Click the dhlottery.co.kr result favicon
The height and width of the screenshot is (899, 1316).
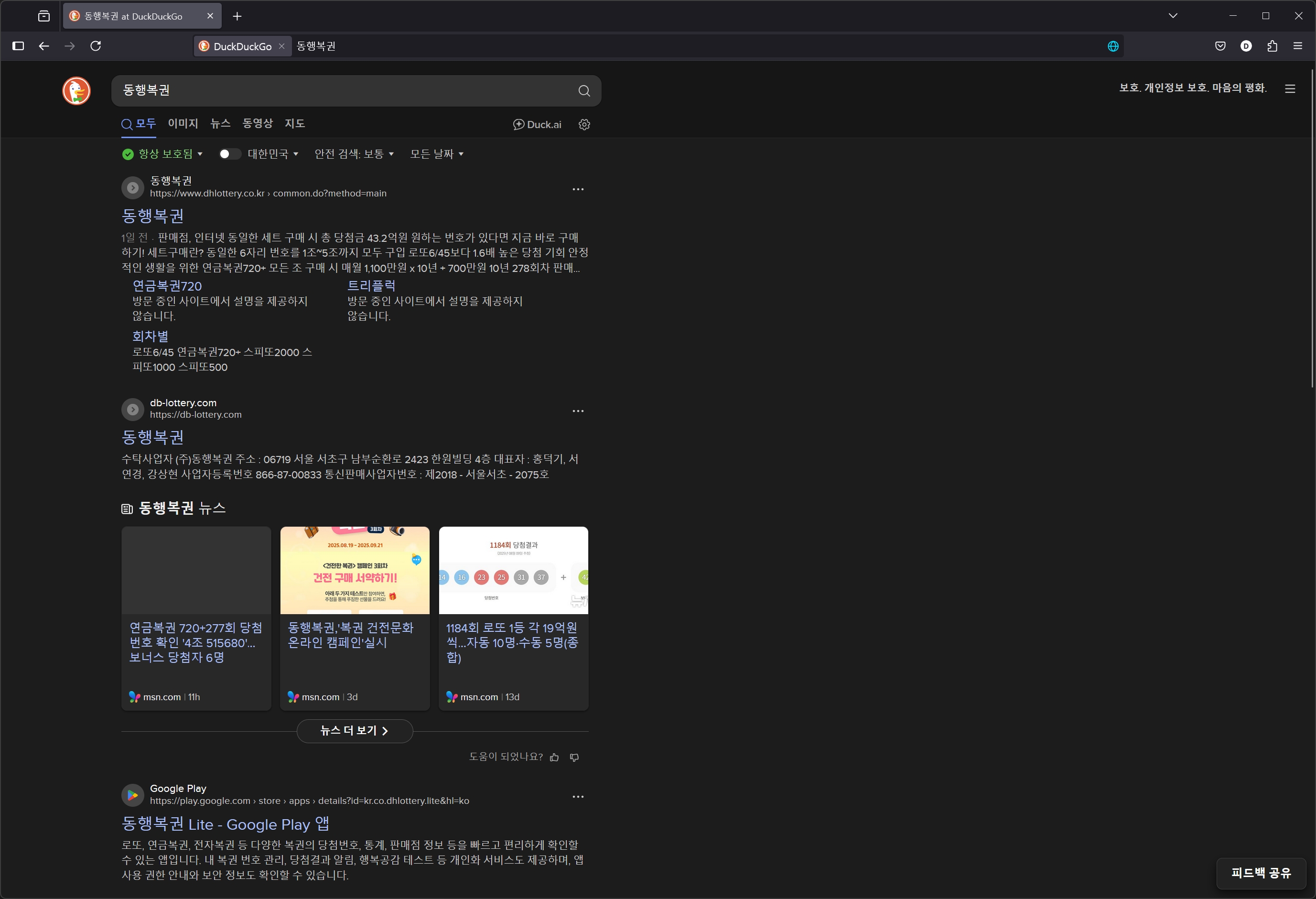[132, 187]
